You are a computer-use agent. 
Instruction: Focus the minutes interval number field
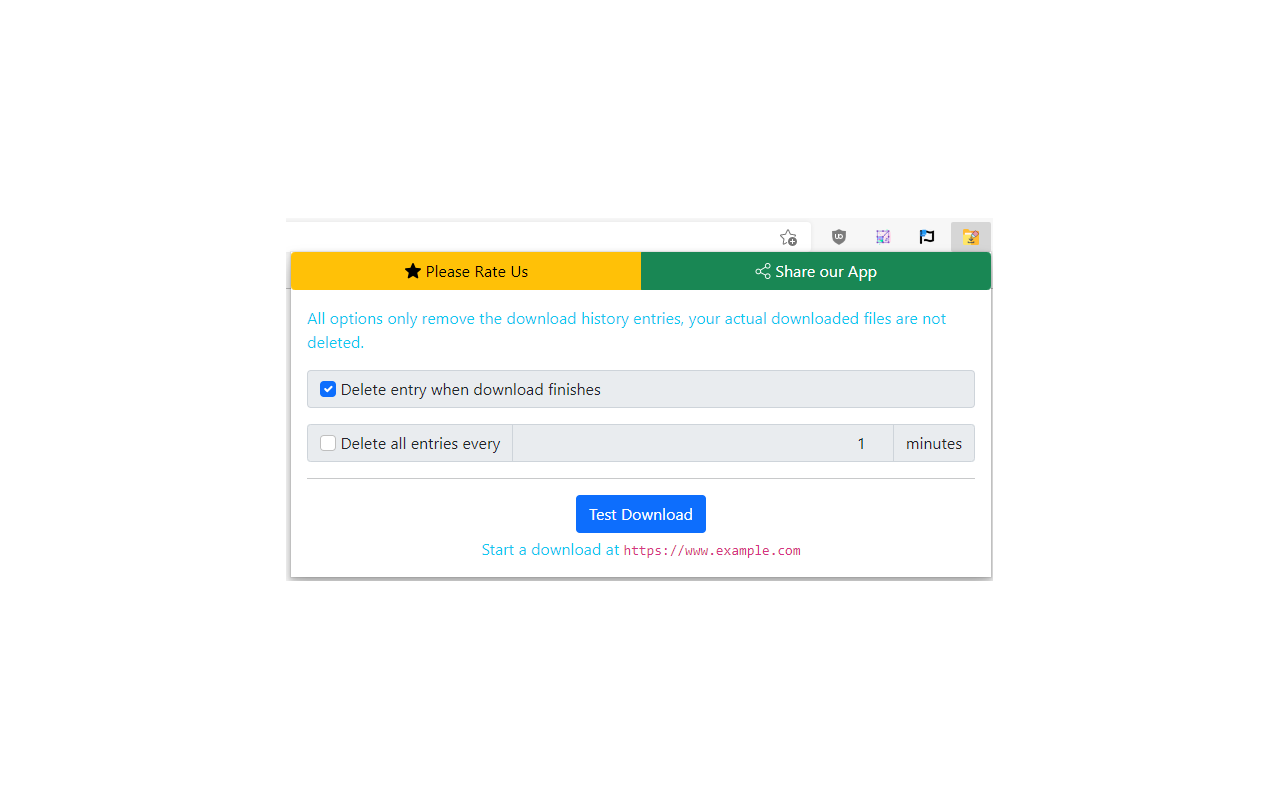(x=703, y=443)
